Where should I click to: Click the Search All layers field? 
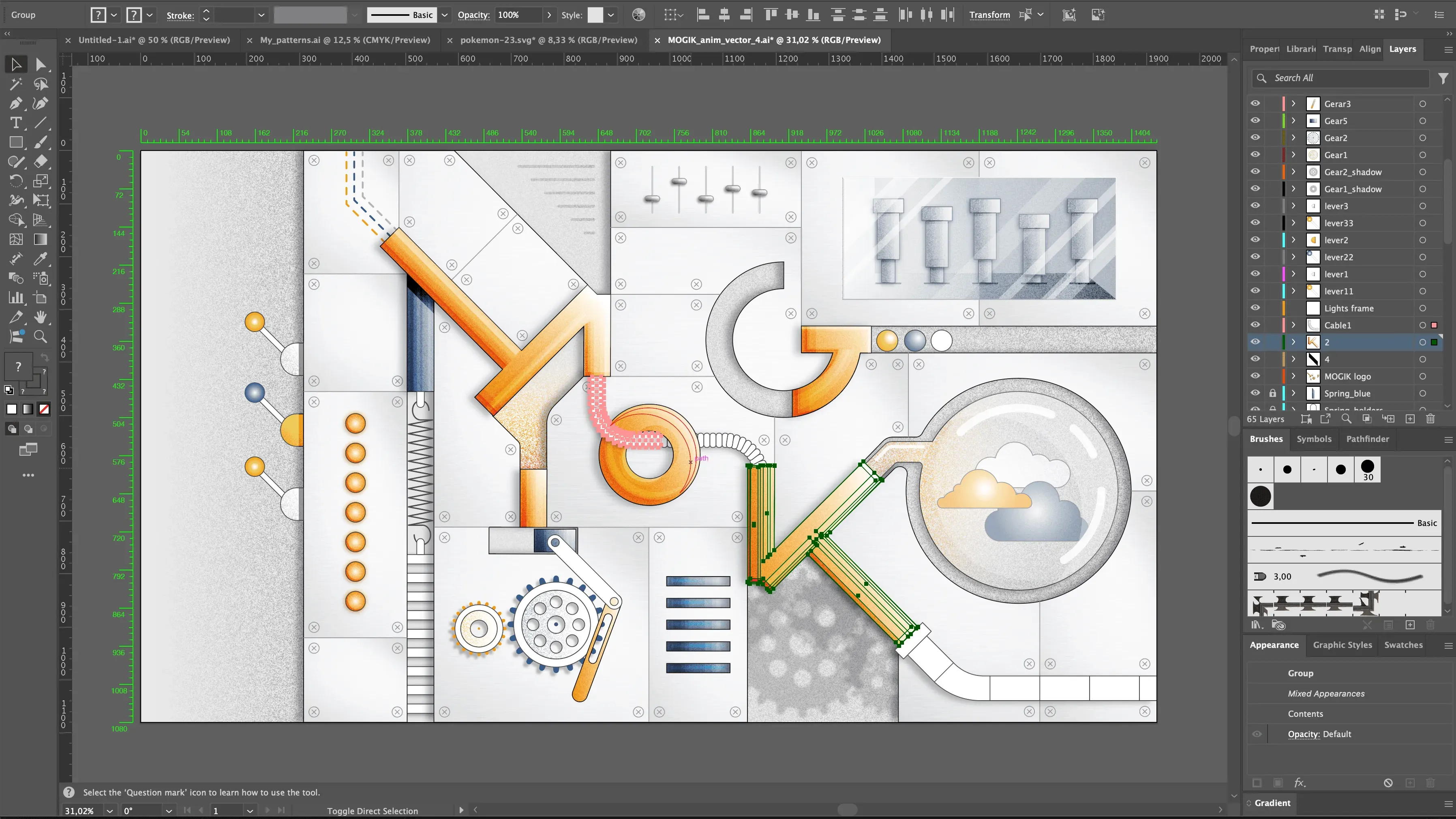coord(1341,78)
